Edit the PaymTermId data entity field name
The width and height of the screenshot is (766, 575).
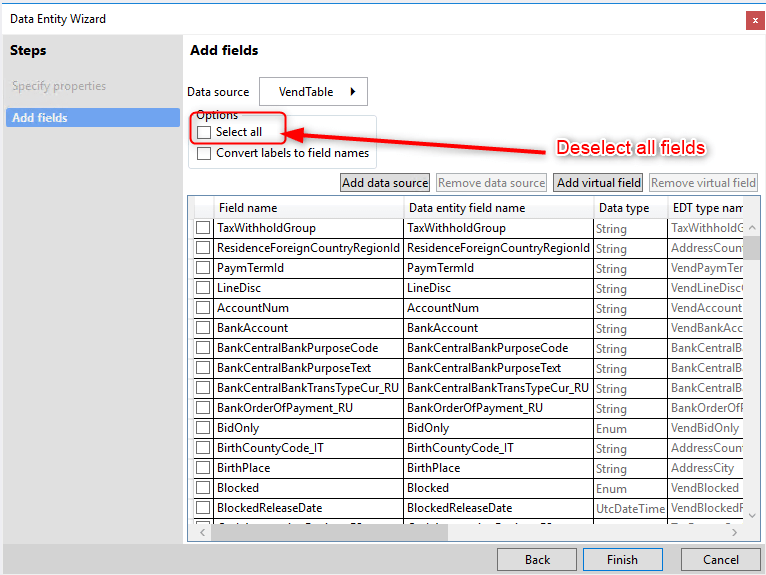point(497,268)
